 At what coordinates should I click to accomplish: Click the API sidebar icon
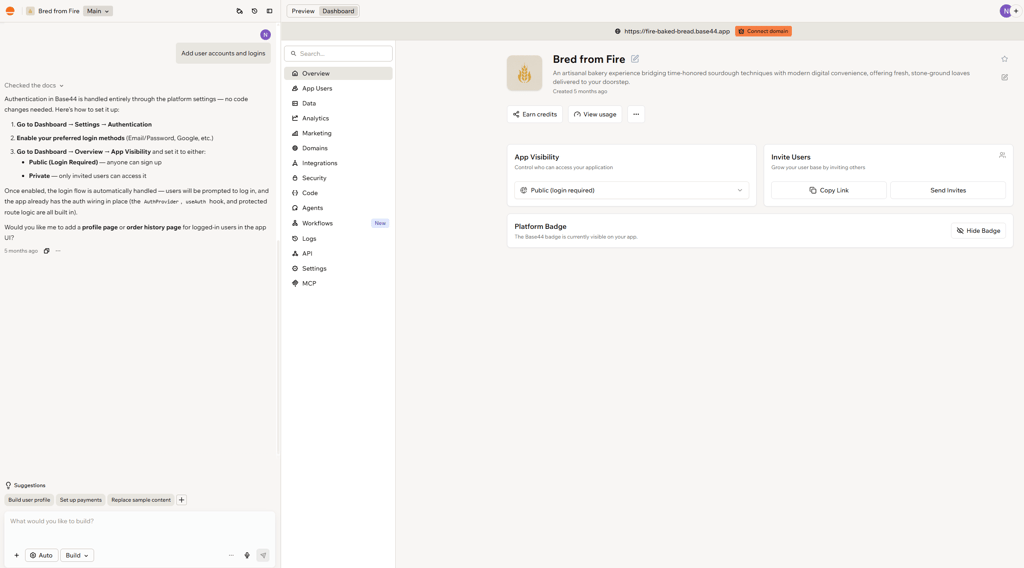[295, 253]
